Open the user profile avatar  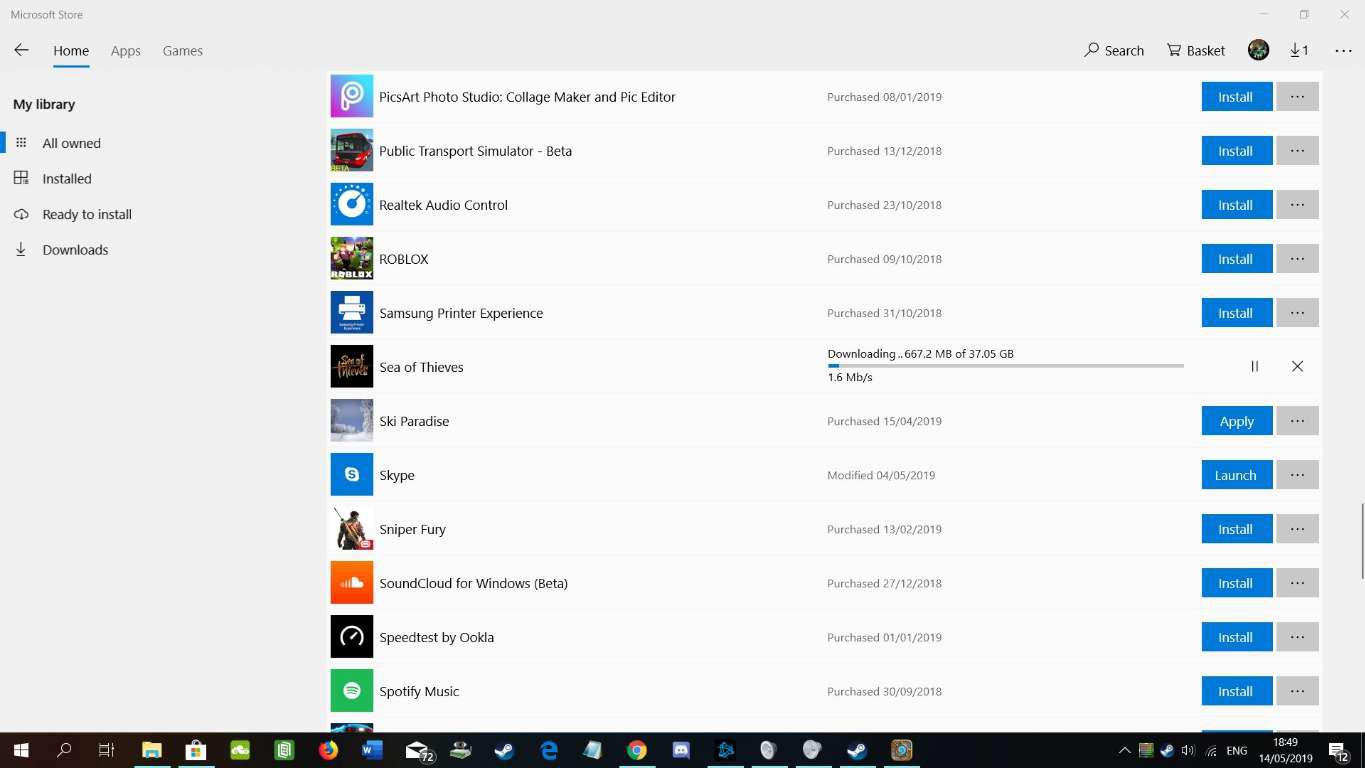point(1258,50)
